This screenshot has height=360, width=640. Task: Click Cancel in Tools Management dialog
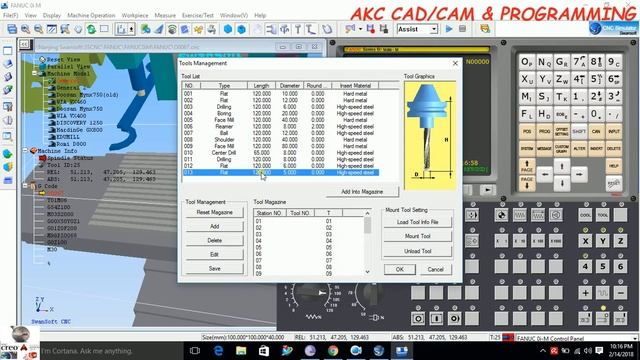click(436, 269)
